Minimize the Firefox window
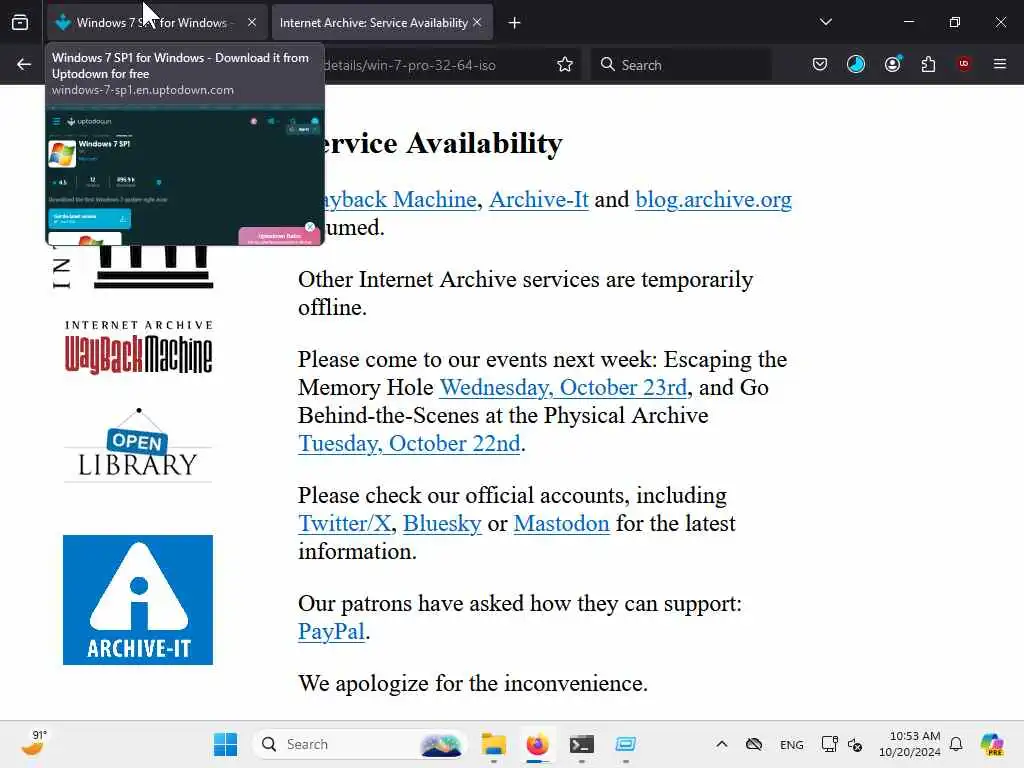The image size is (1024, 768). pyautogui.click(x=908, y=22)
